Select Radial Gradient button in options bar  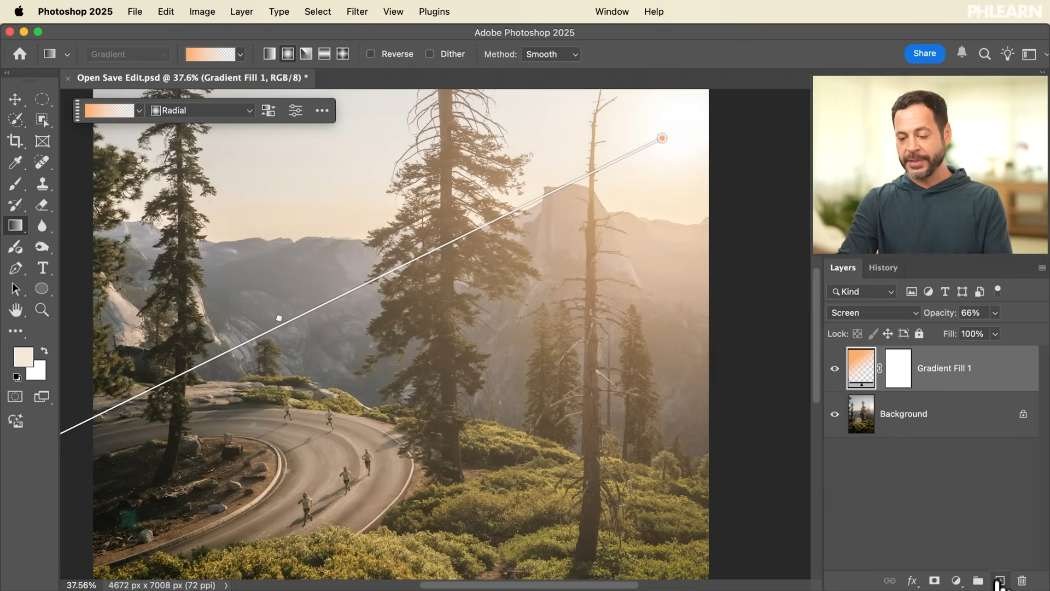pos(287,54)
